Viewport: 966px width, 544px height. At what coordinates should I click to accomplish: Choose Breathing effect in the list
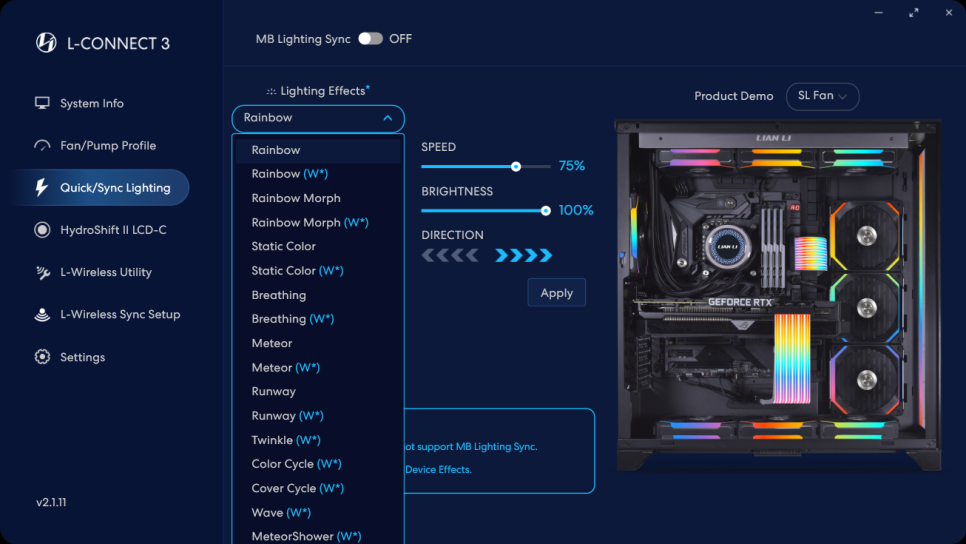pos(279,295)
